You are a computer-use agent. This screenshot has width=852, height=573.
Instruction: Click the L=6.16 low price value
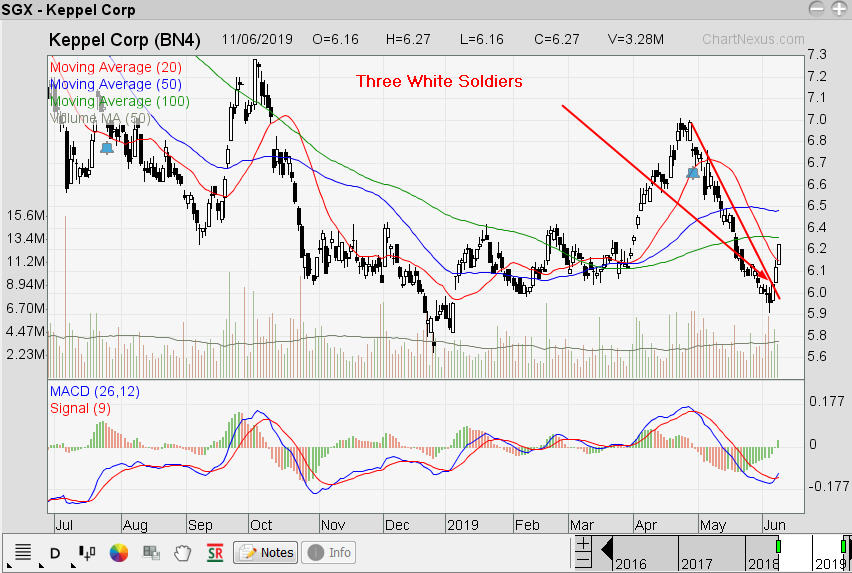tap(481, 40)
